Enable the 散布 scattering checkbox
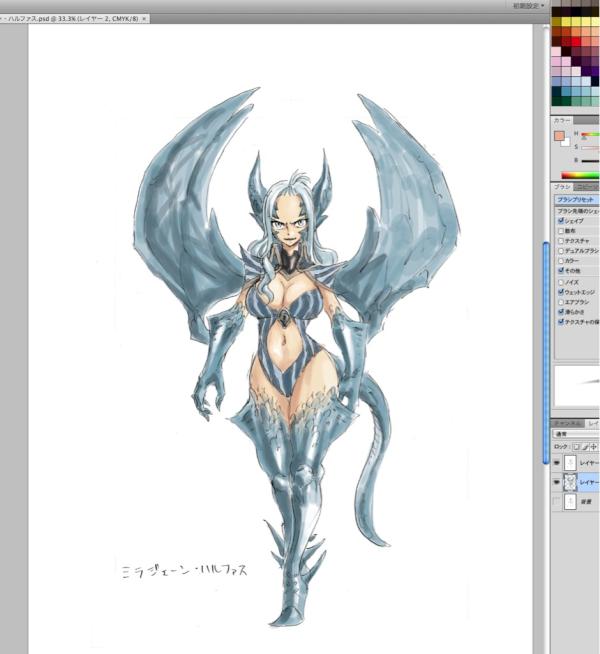This screenshot has width=600, height=654. point(561,231)
